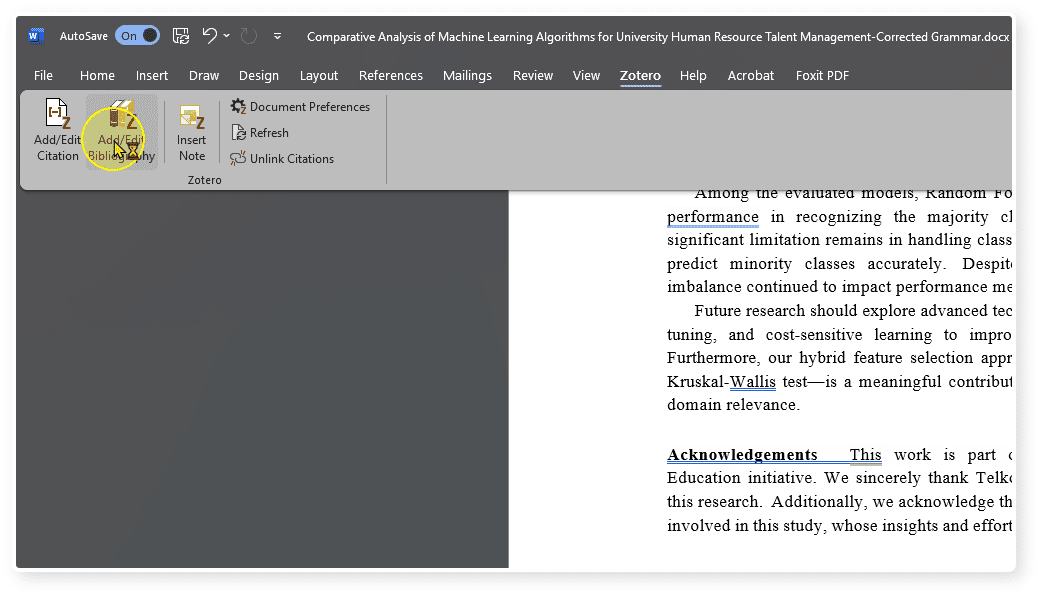This screenshot has width=1040, height=596.
Task: Click the Save icon in title bar
Action: click(x=181, y=36)
